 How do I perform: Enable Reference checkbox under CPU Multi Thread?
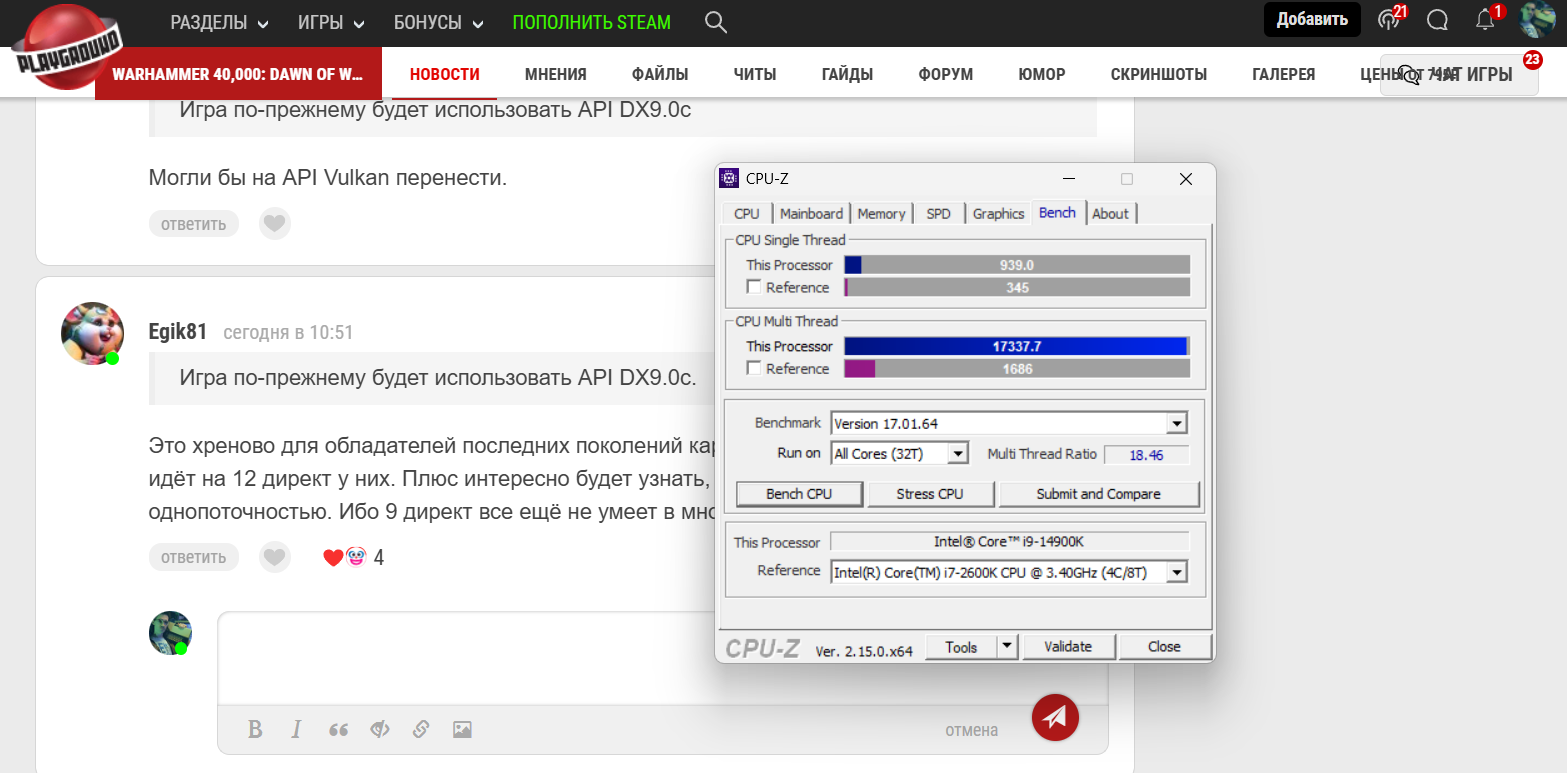coord(754,368)
